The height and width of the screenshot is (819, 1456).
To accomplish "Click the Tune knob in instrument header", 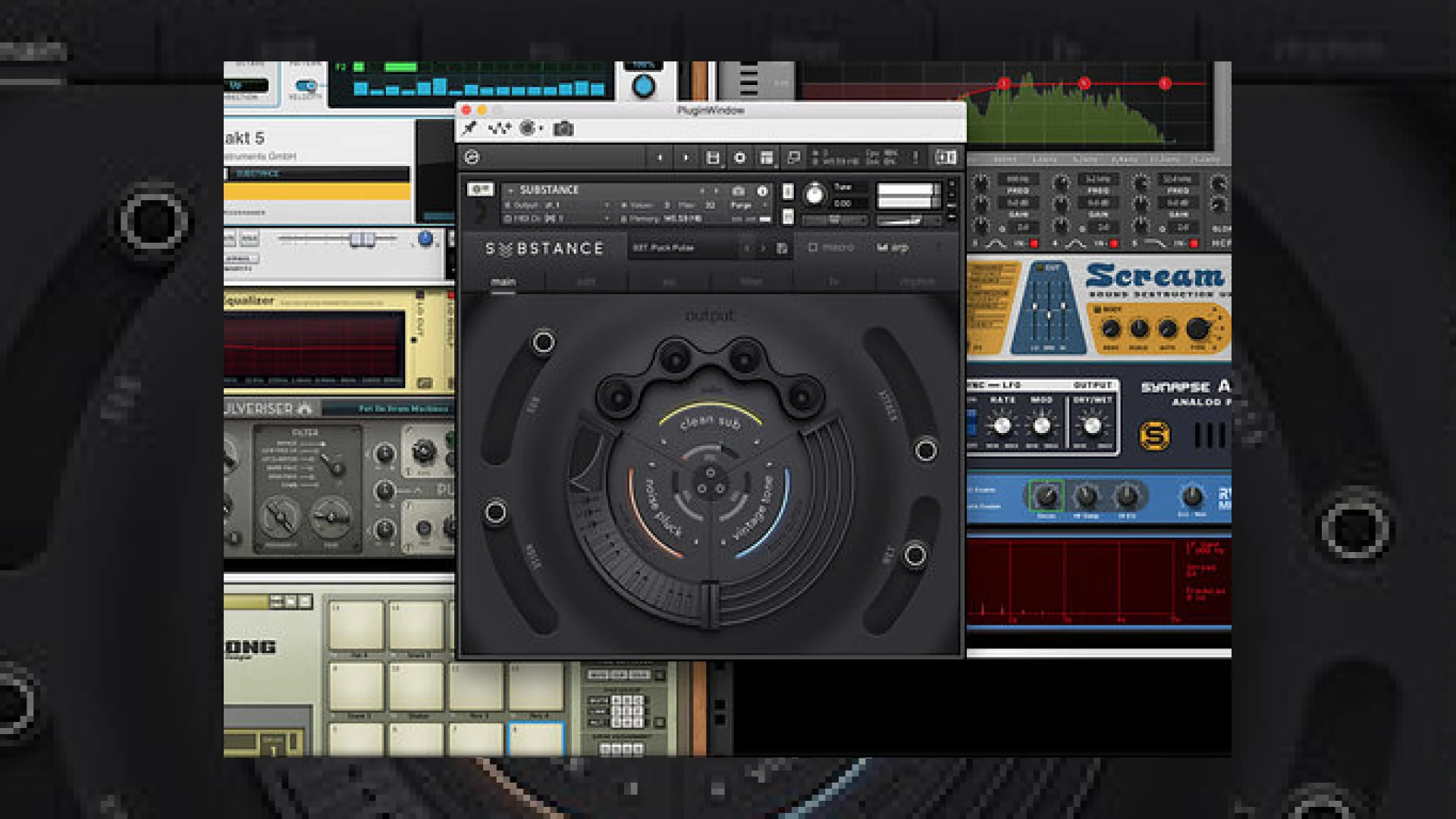I will 814,195.
